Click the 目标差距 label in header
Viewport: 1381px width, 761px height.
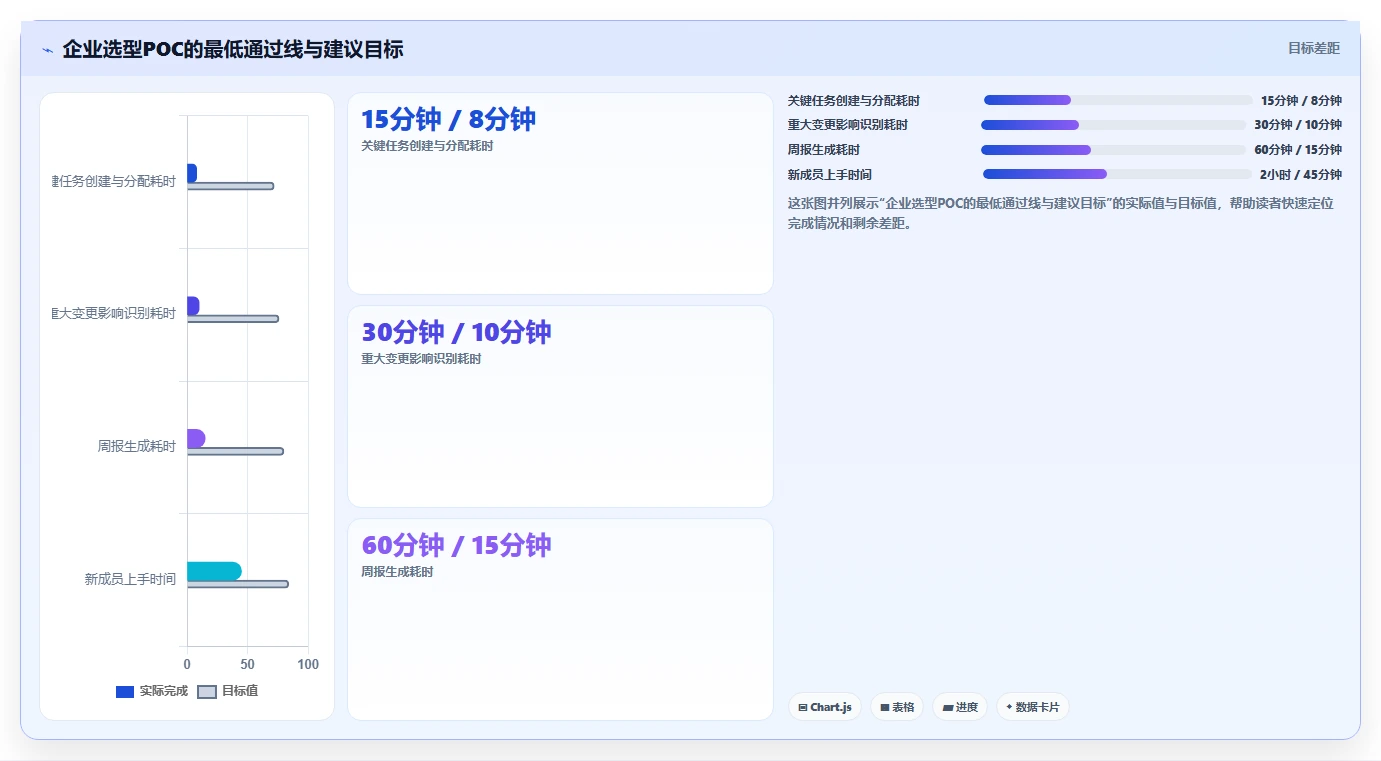point(1313,48)
